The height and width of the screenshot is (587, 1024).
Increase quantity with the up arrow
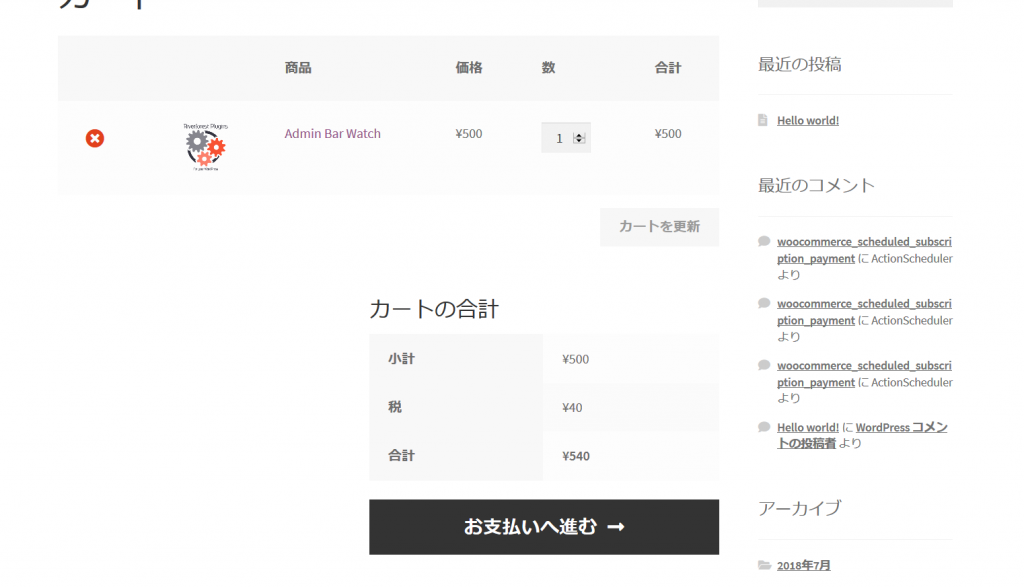tap(579, 135)
